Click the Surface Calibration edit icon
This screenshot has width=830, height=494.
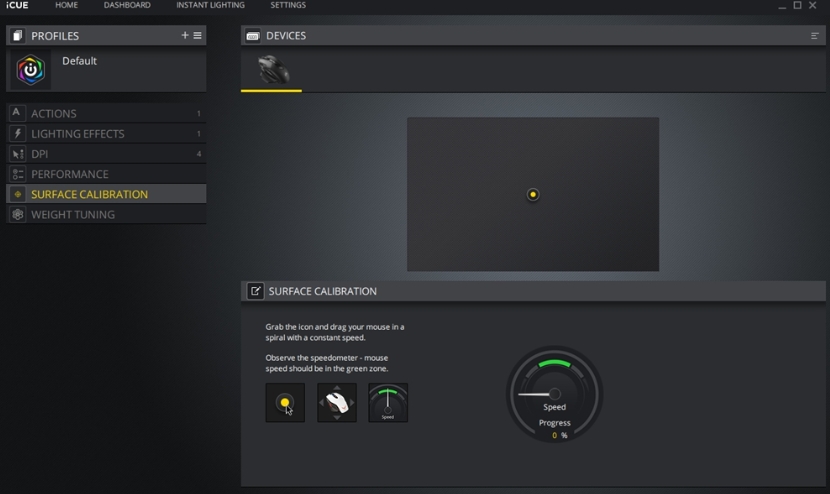255,291
